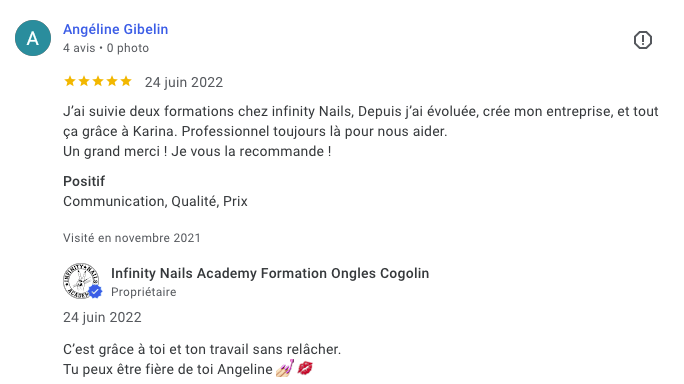Click "Visité en novembre 2021" text
Screen dimensions: 684x384
pos(132,238)
